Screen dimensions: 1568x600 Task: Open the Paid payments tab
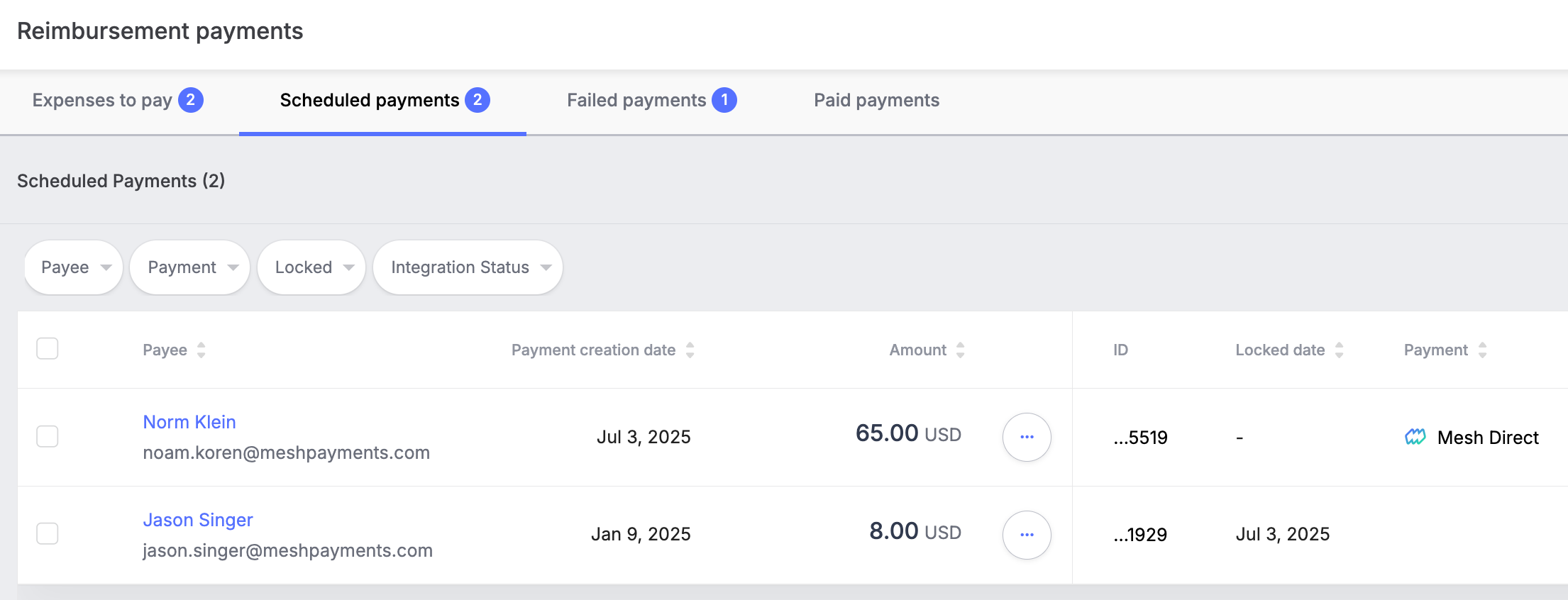pyautogui.click(x=876, y=100)
